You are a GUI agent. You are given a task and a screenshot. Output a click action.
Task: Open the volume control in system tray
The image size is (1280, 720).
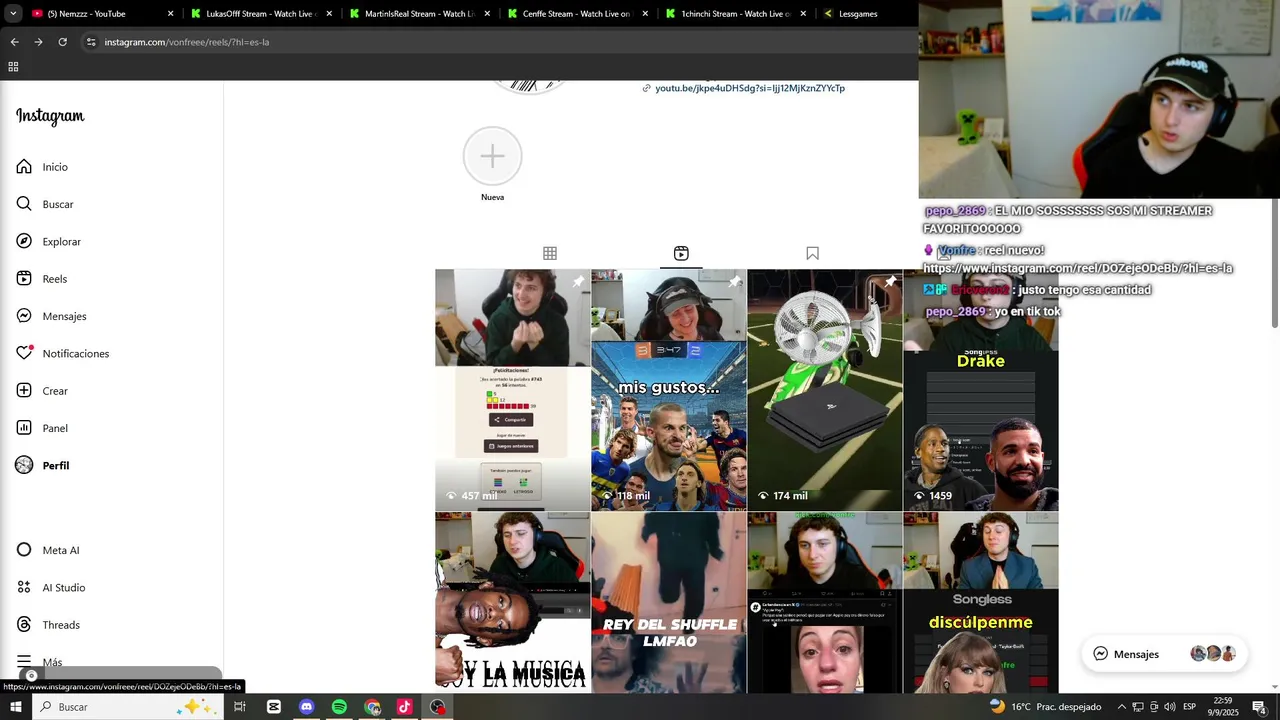(x=1169, y=707)
